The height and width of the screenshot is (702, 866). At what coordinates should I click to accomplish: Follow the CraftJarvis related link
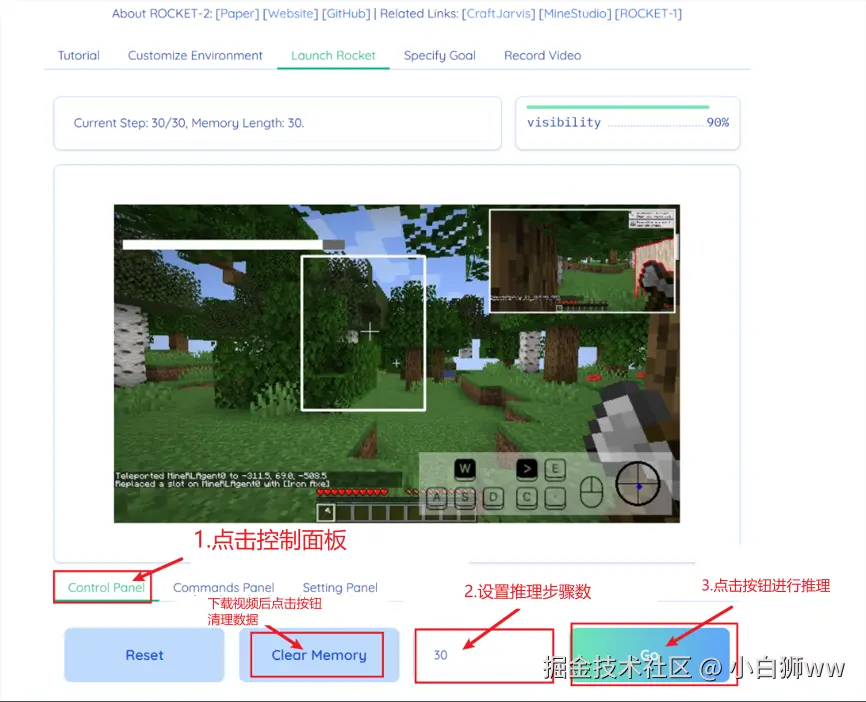click(x=498, y=14)
